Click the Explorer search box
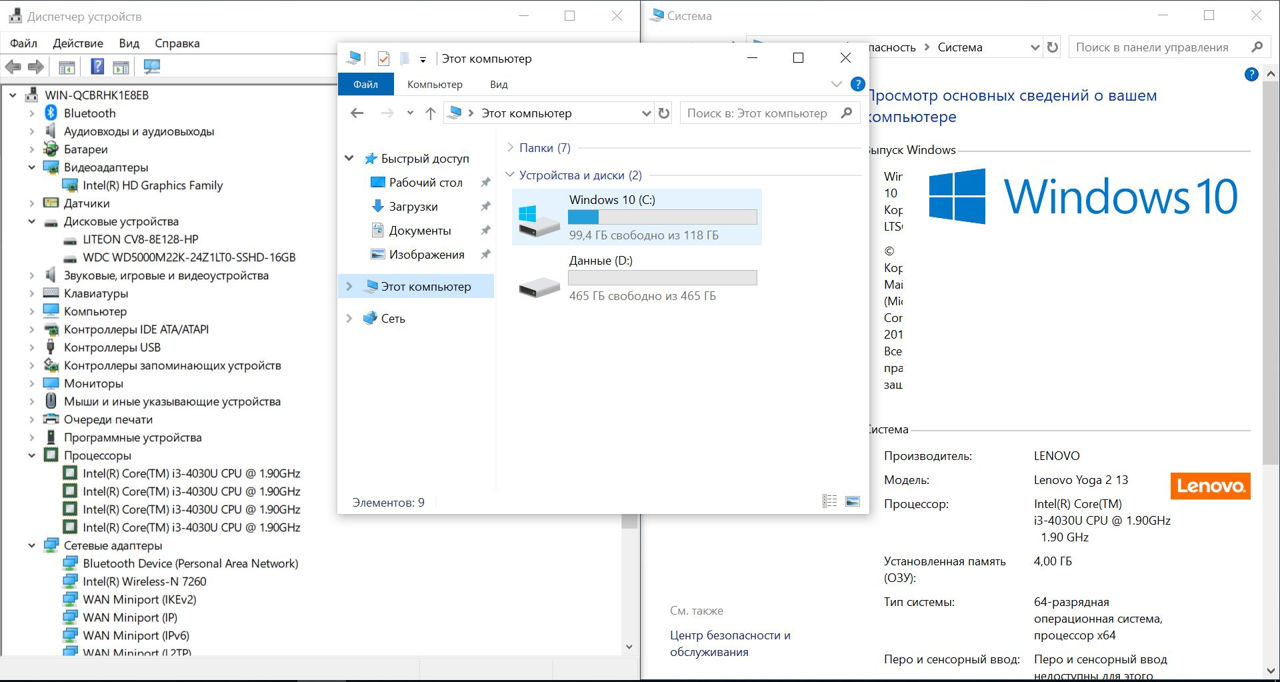 (758, 114)
